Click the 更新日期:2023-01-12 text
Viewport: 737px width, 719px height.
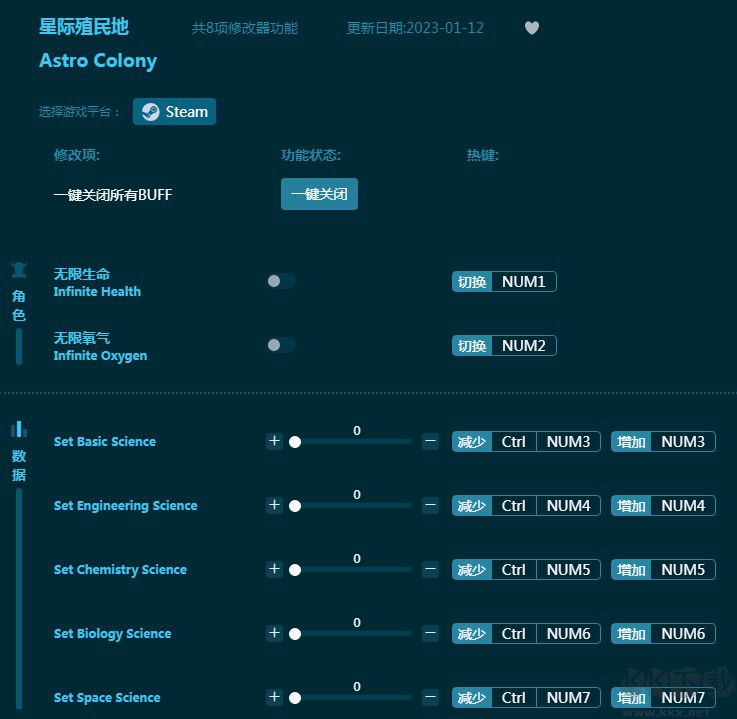pos(415,28)
